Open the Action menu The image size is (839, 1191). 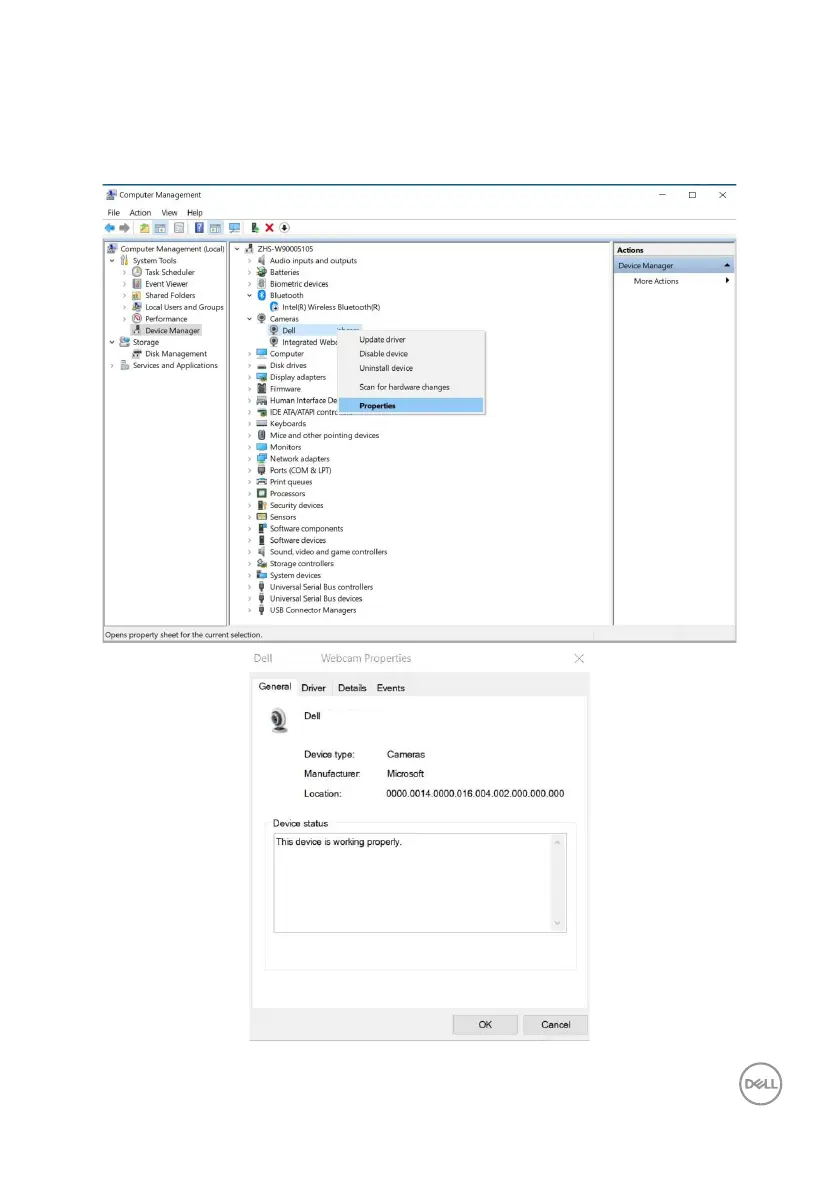[140, 213]
